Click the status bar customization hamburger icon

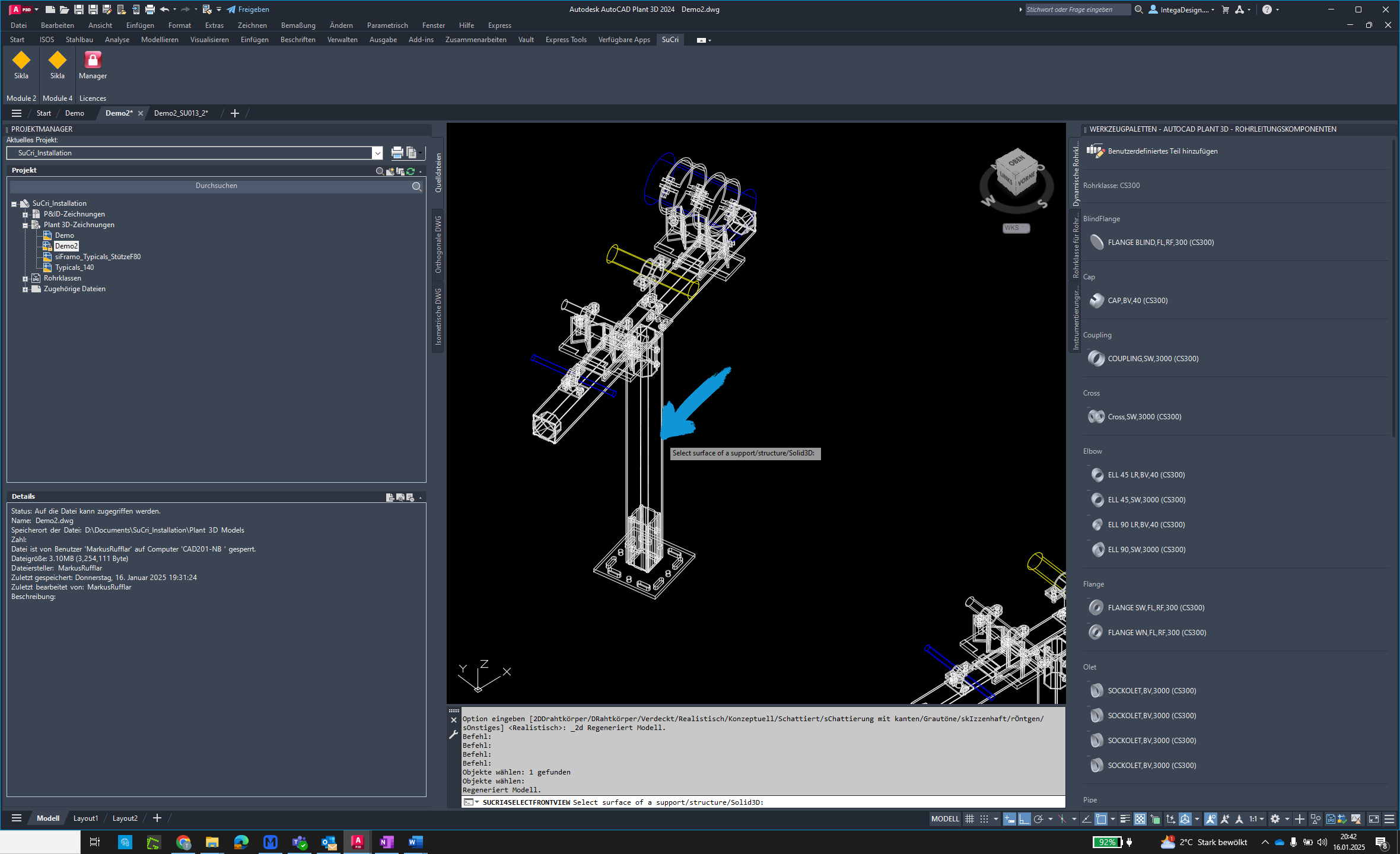1389,819
